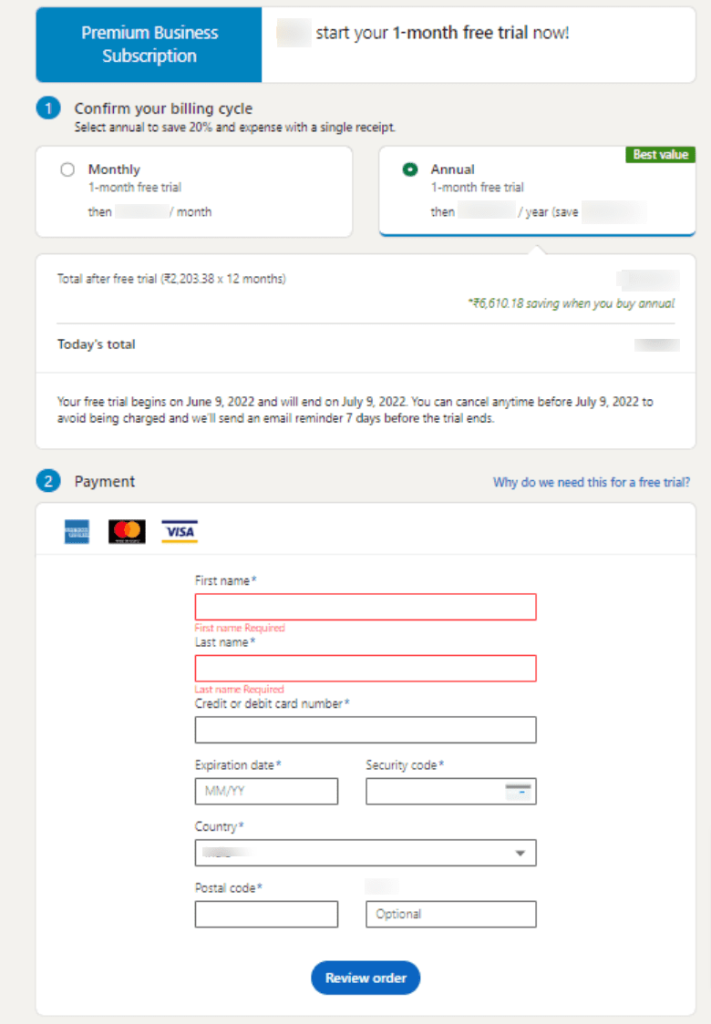Select the Annual billing radio button
The height and width of the screenshot is (1024, 711).
[410, 170]
